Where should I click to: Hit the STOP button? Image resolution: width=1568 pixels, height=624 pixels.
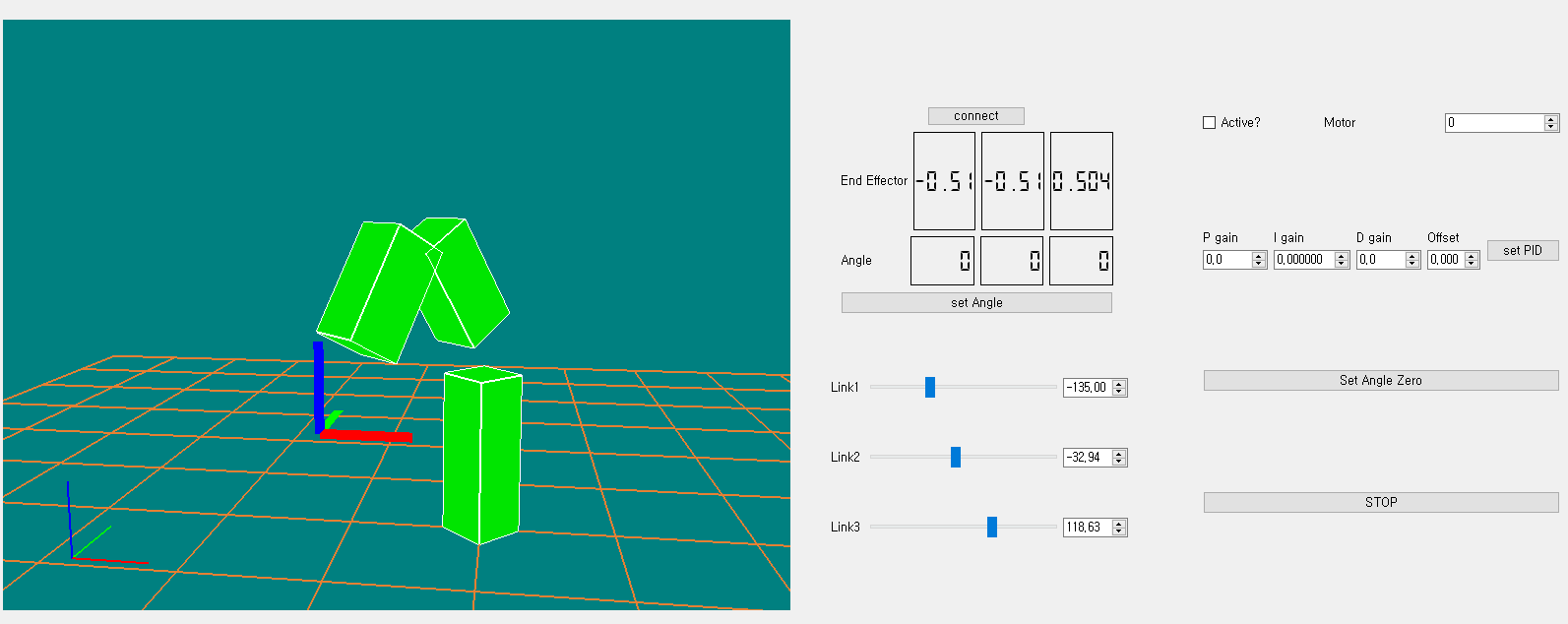1380,502
